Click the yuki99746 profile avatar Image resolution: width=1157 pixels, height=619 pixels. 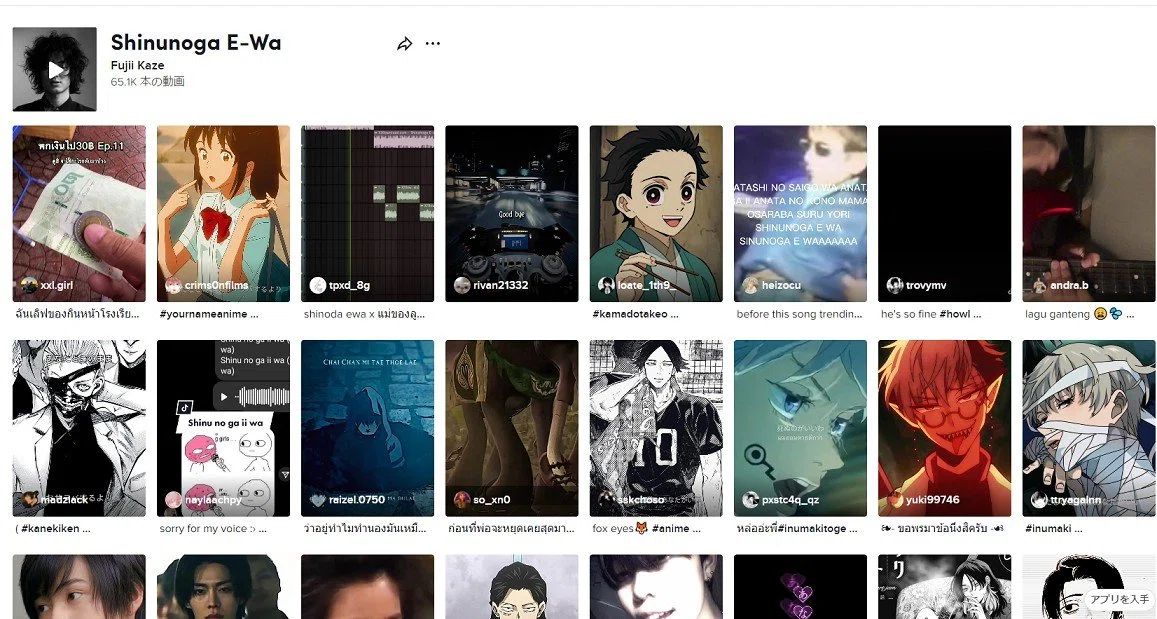tap(894, 499)
